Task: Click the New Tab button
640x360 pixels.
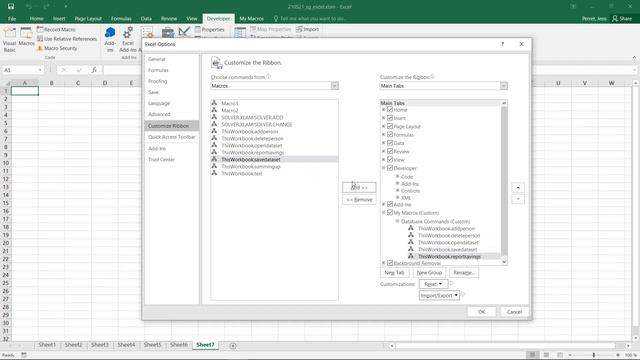Action: (x=394, y=273)
